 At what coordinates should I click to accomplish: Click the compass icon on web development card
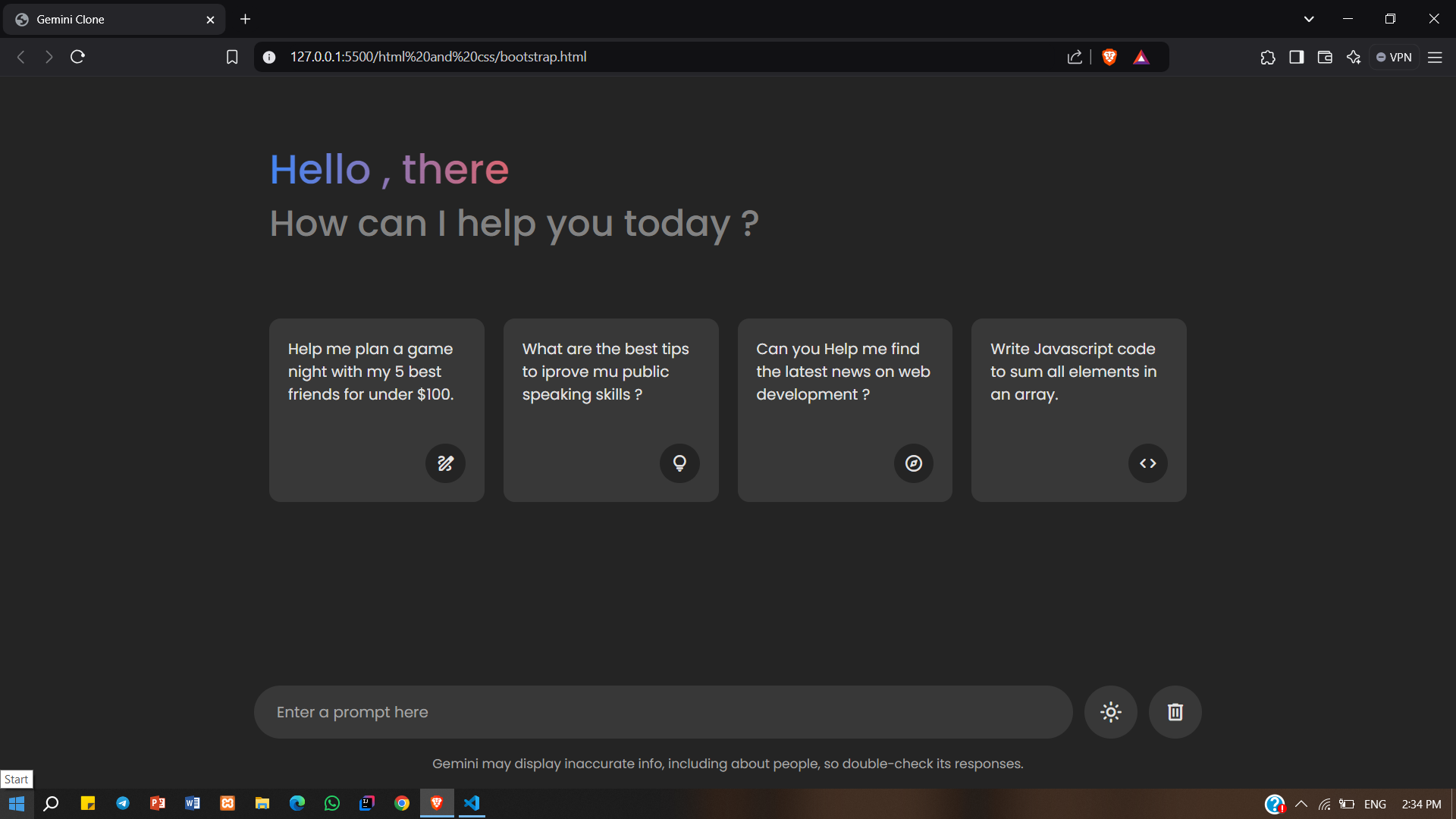point(914,463)
